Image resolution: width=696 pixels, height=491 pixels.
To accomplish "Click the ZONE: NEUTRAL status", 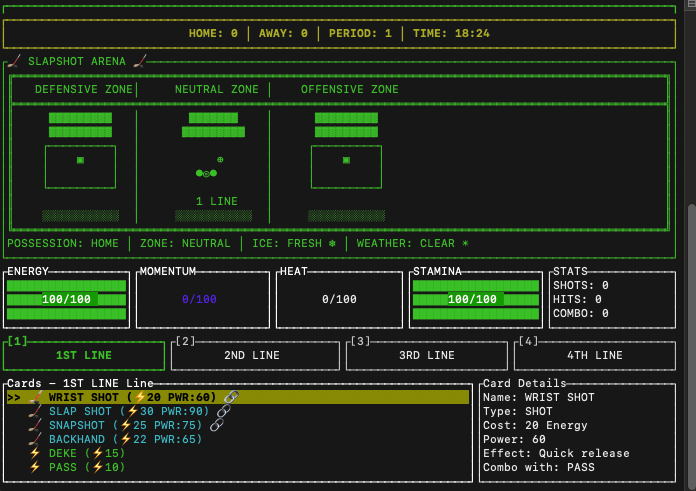I will (x=185, y=243).
